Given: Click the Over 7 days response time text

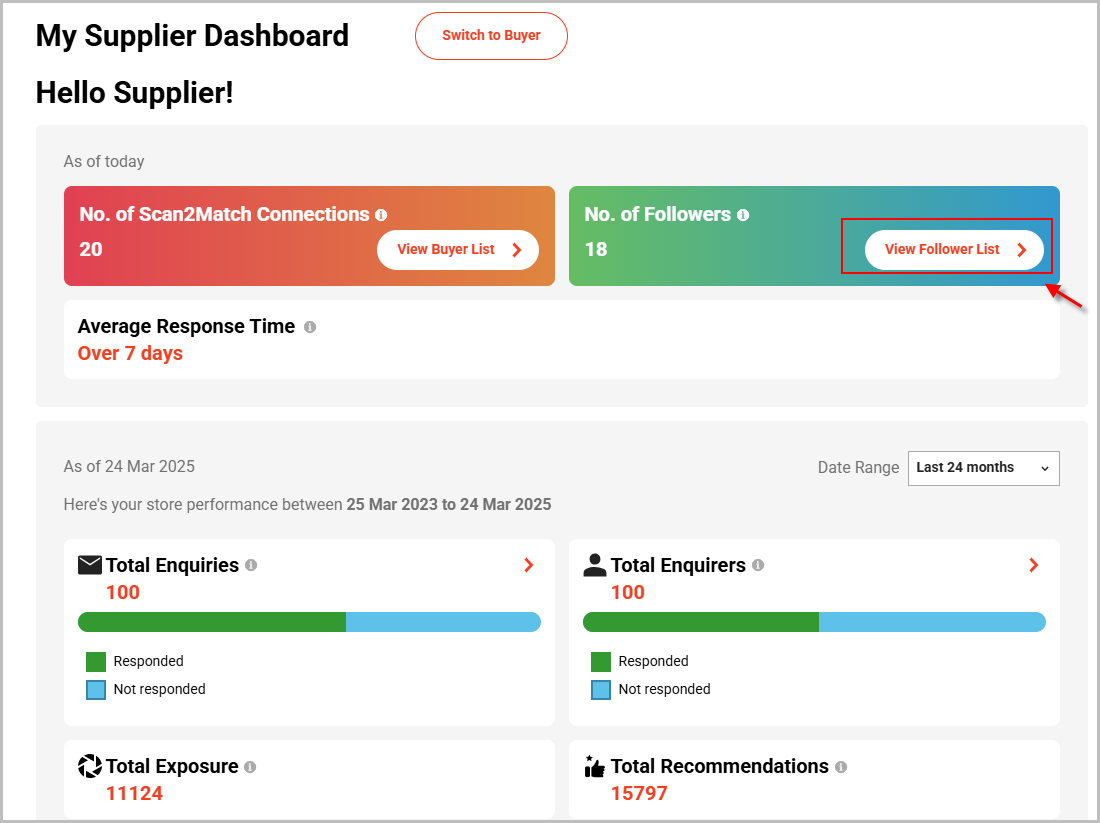Looking at the screenshot, I should (x=130, y=353).
